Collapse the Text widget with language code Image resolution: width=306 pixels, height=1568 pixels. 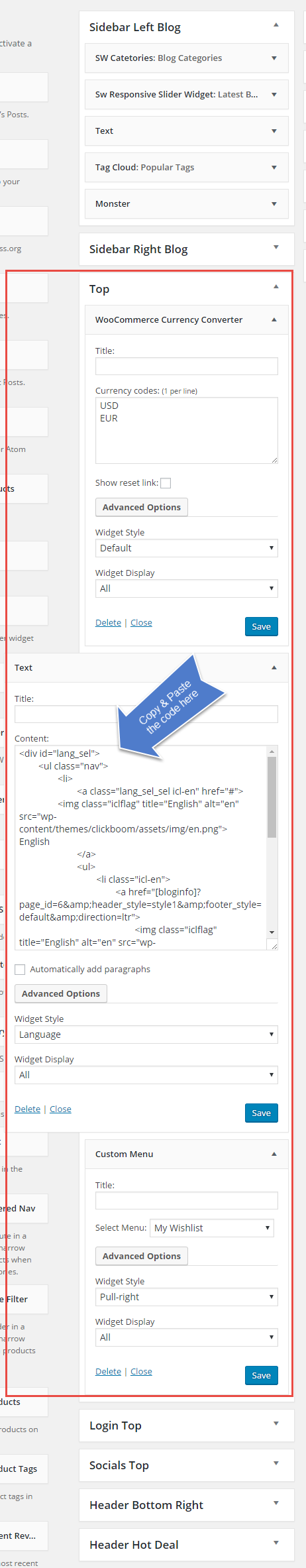coord(274,668)
